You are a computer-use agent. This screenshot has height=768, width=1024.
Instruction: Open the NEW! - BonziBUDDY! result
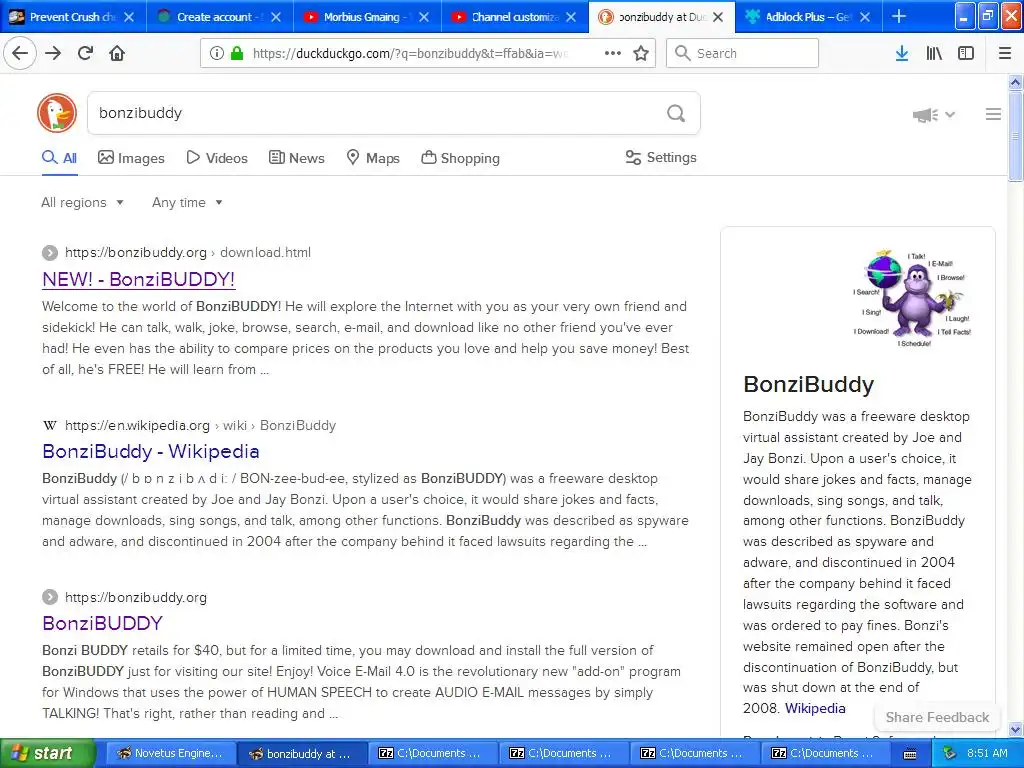(x=138, y=280)
